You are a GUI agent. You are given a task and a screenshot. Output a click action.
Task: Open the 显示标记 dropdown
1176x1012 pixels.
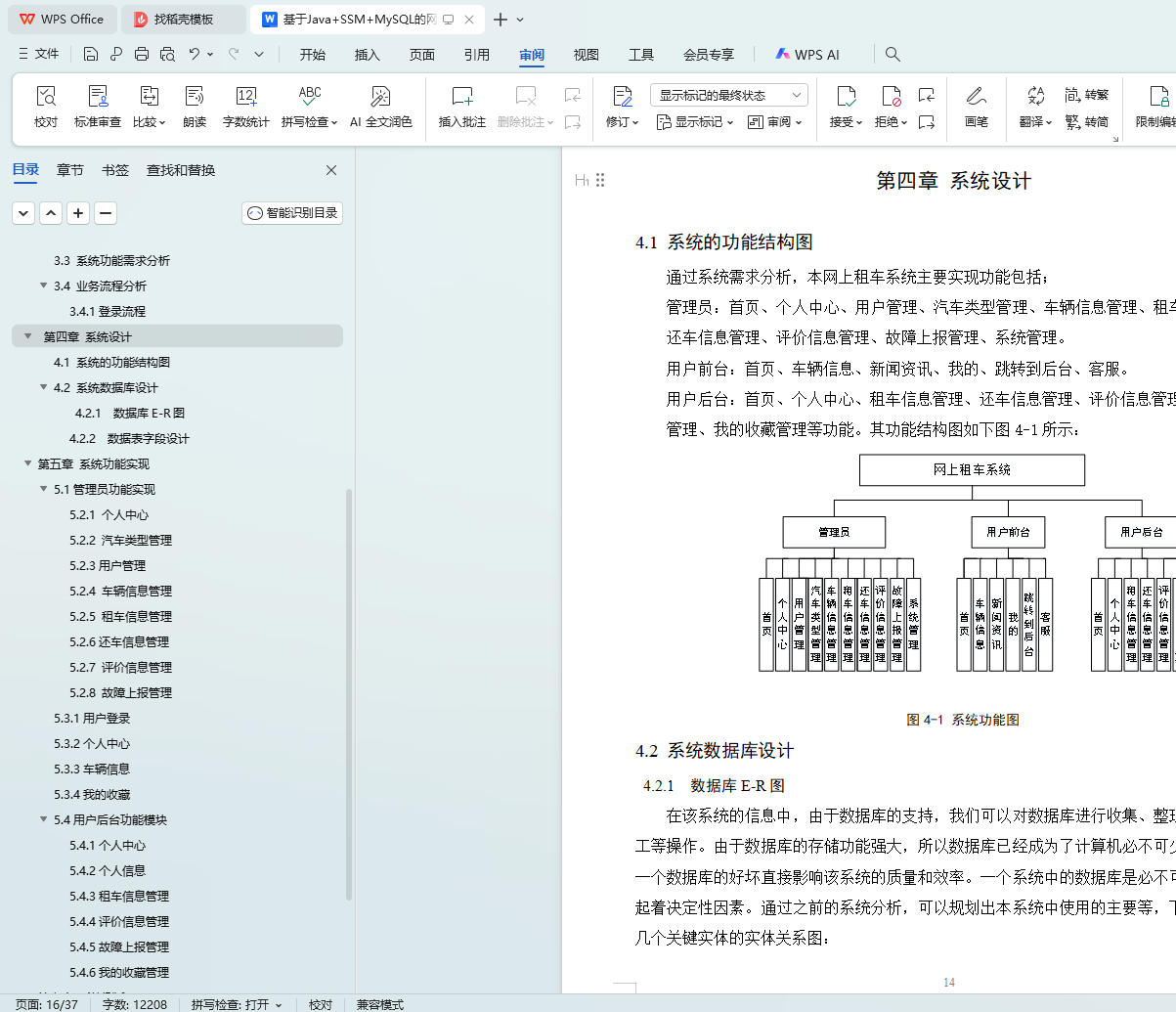click(x=695, y=122)
